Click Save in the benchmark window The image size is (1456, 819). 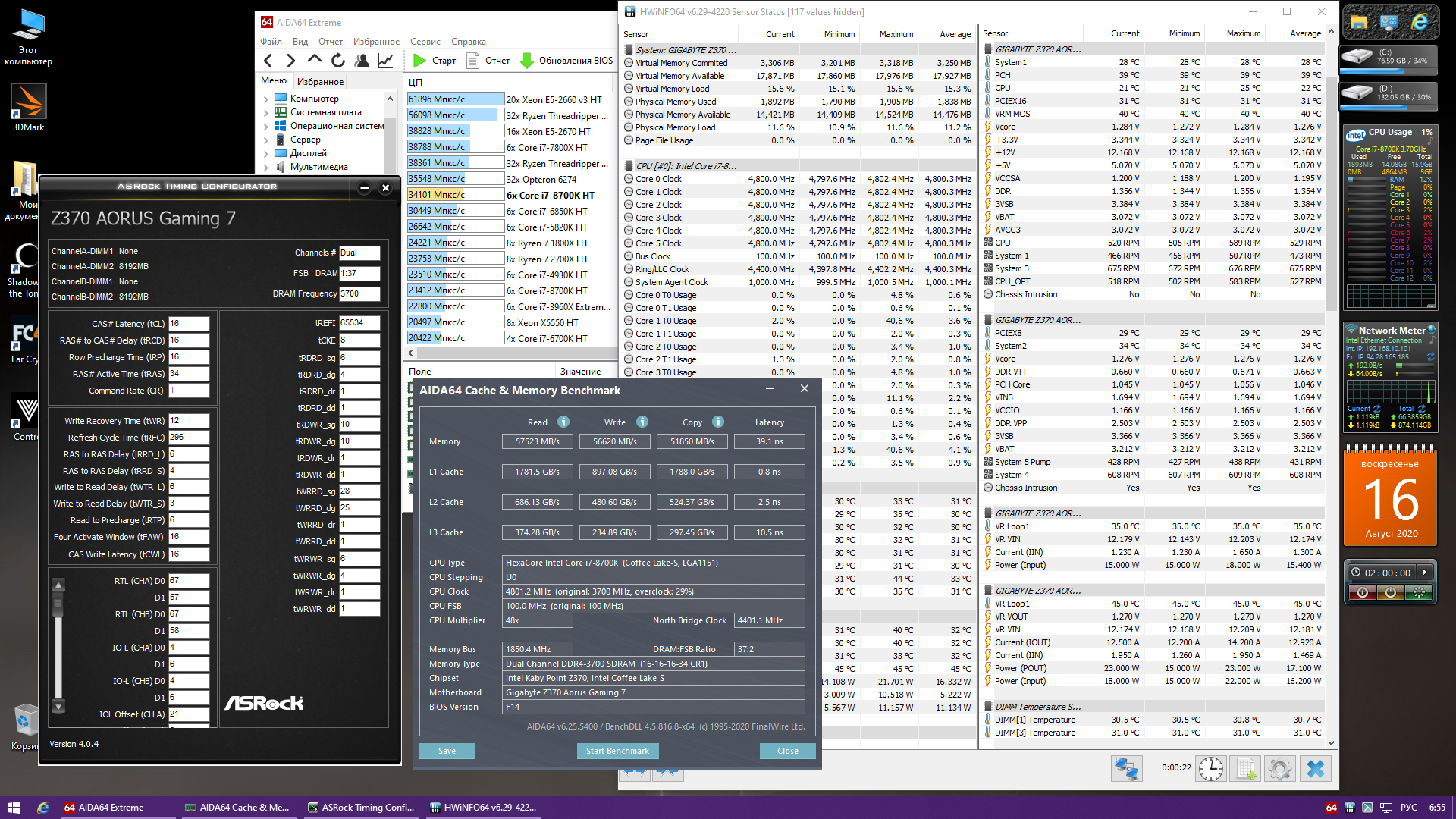[447, 751]
